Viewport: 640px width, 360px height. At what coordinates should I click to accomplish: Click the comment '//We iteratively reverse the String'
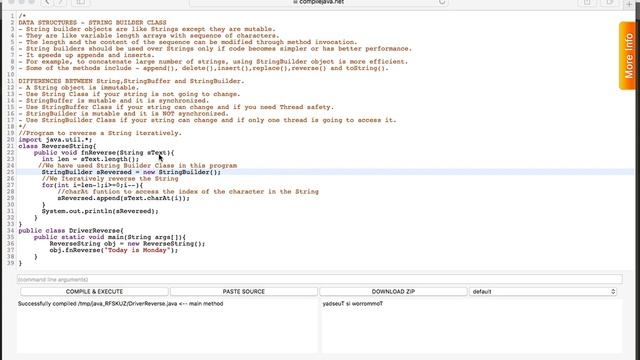[110, 179]
